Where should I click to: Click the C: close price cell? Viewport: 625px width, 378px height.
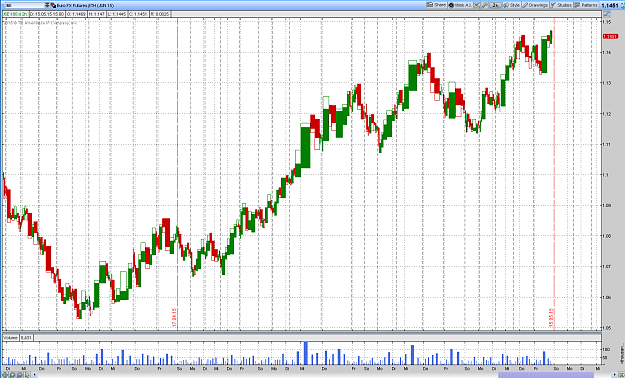(138, 14)
